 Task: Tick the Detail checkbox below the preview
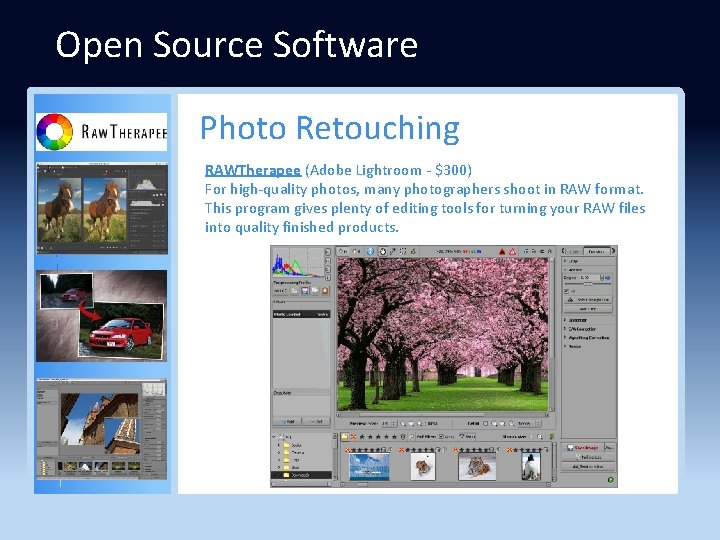point(485,423)
